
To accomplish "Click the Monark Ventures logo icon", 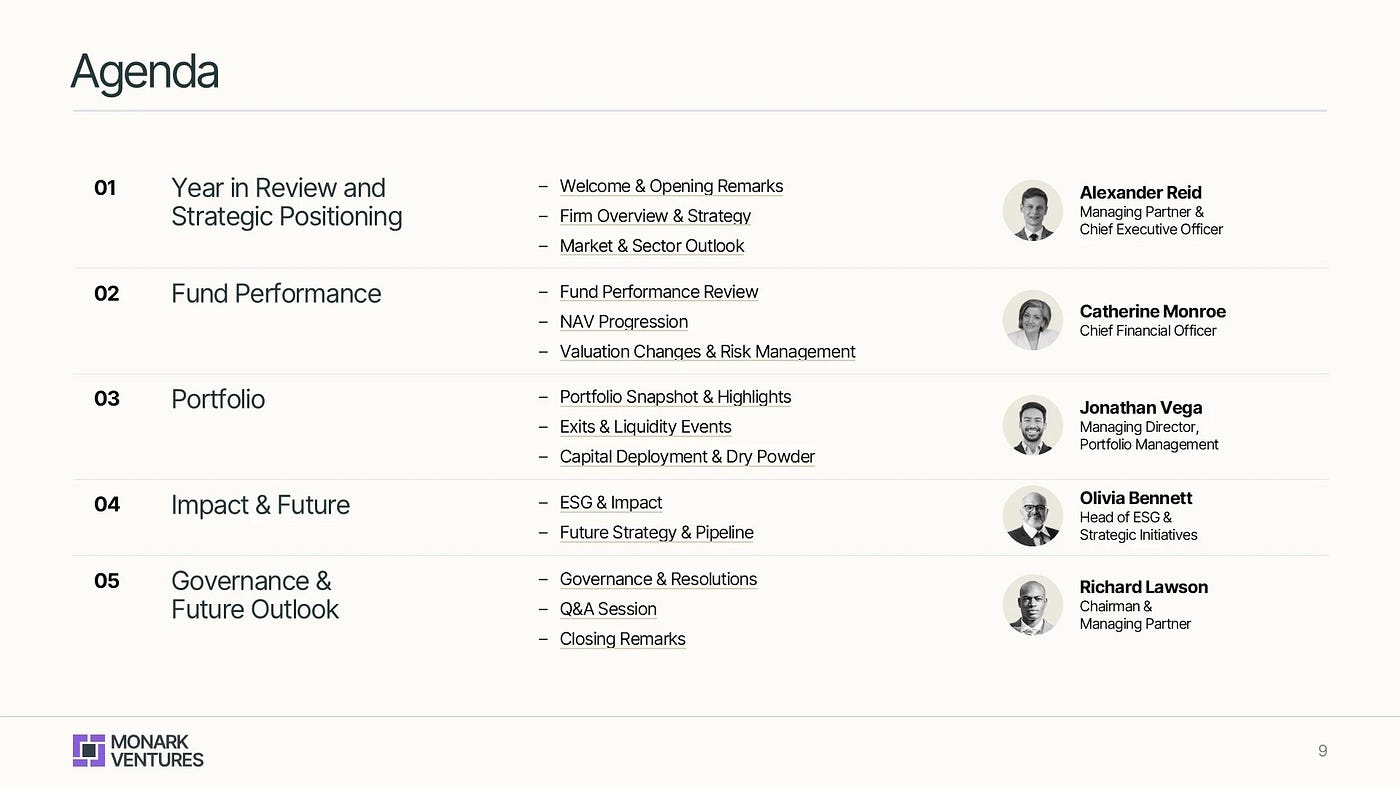I will (x=89, y=750).
